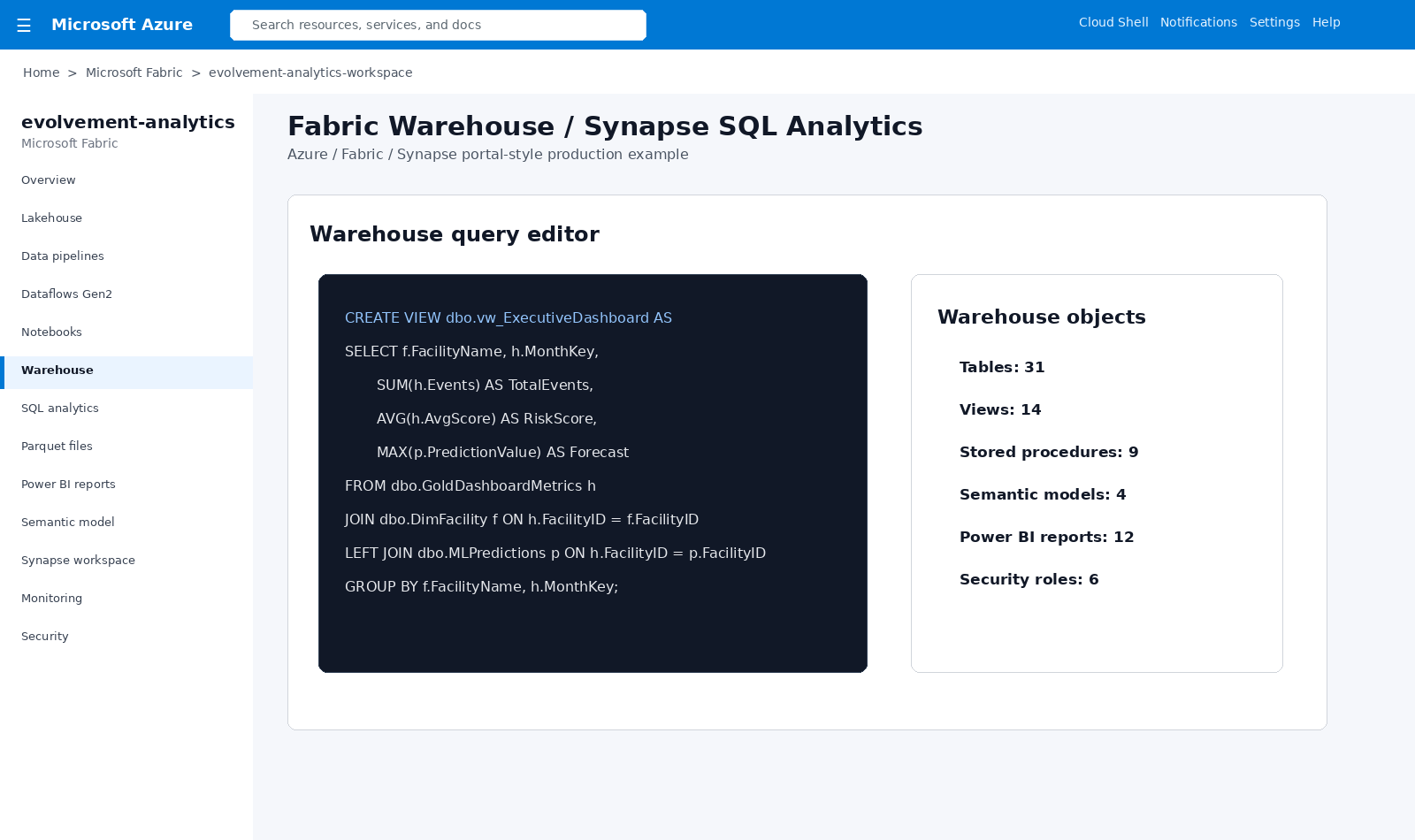Viewport: 1415px width, 840px height.
Task: Click the Warehouse query editor heading
Action: coord(455,234)
